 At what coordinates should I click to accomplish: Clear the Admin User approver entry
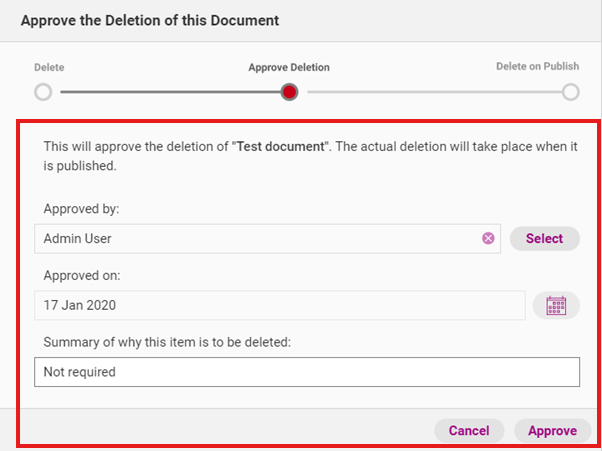(x=488, y=239)
